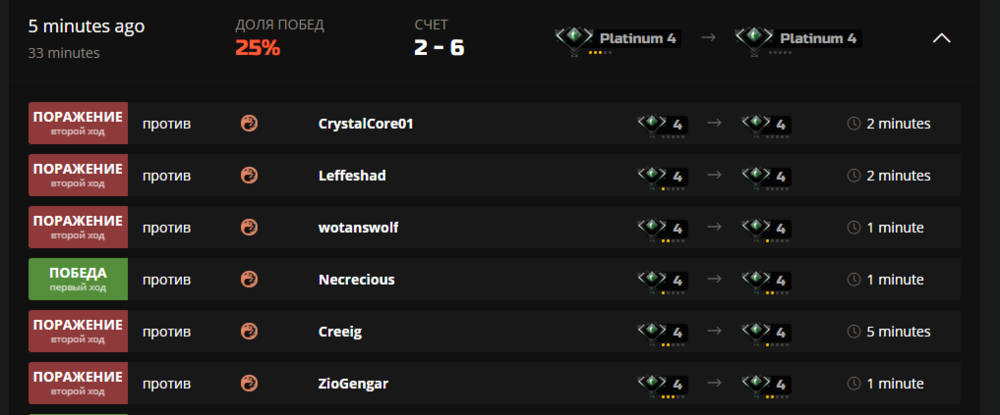This screenshot has width=1000, height=415.
Task: Open player Leffeshad's name
Action: coord(352,176)
